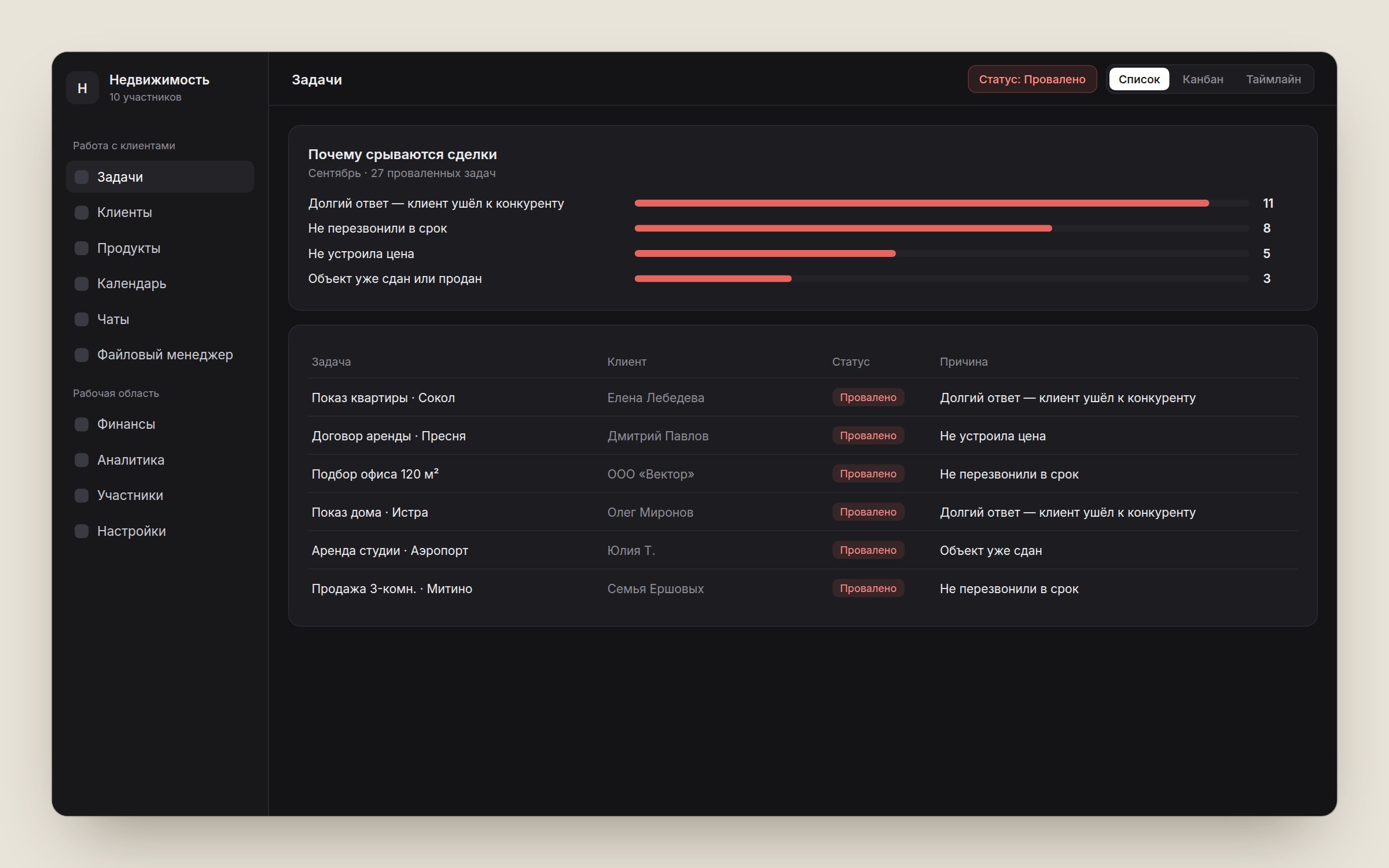Switch to the Список view tab
This screenshot has height=868, width=1389.
tap(1139, 79)
